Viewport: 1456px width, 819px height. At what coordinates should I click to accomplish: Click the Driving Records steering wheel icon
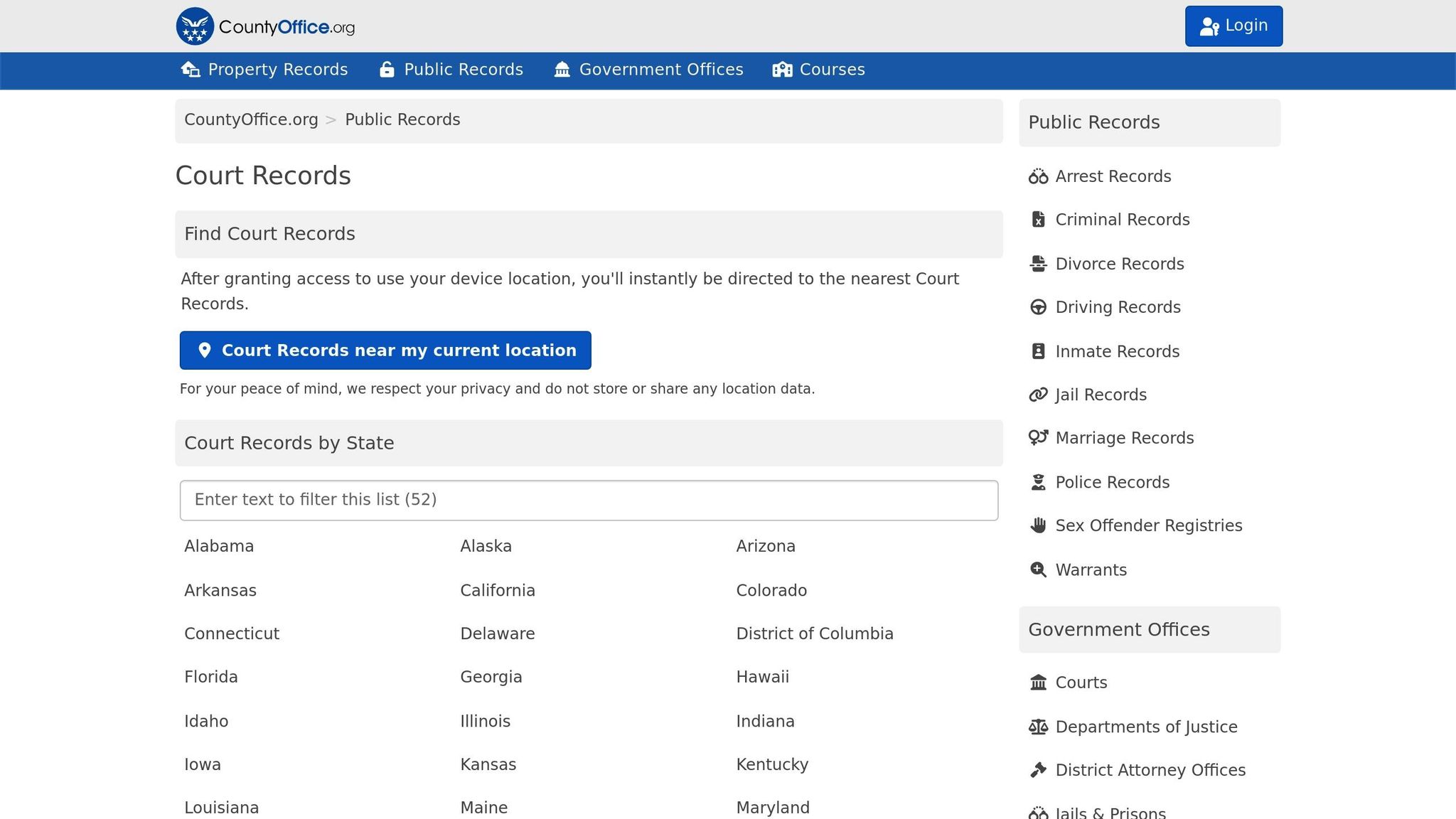[1038, 307]
